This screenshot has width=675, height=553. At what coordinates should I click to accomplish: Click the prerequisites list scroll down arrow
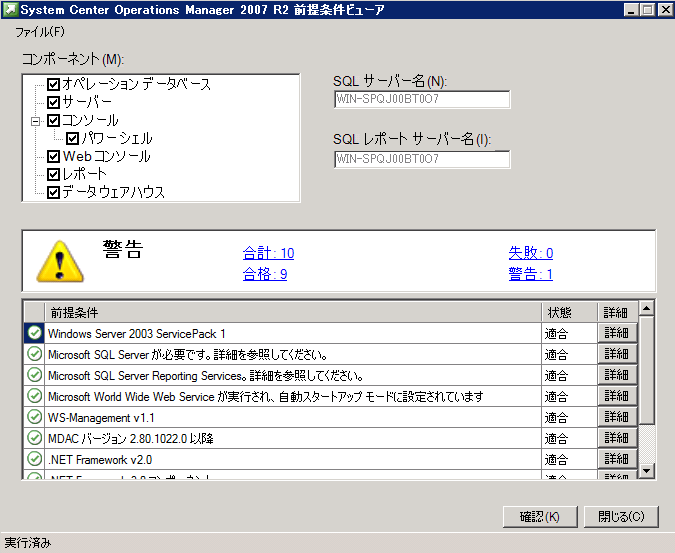646,470
